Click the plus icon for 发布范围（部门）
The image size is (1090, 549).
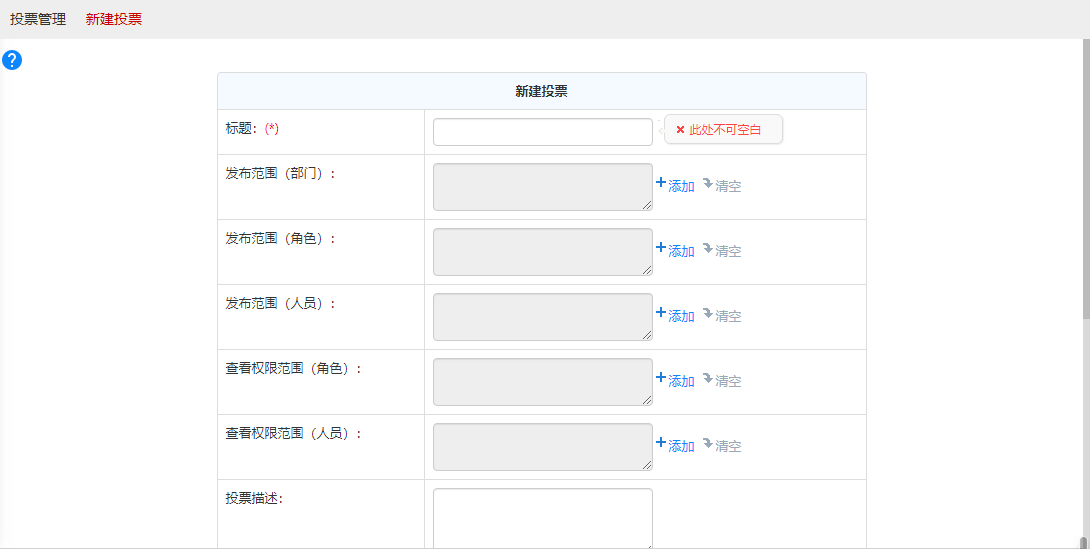point(660,183)
